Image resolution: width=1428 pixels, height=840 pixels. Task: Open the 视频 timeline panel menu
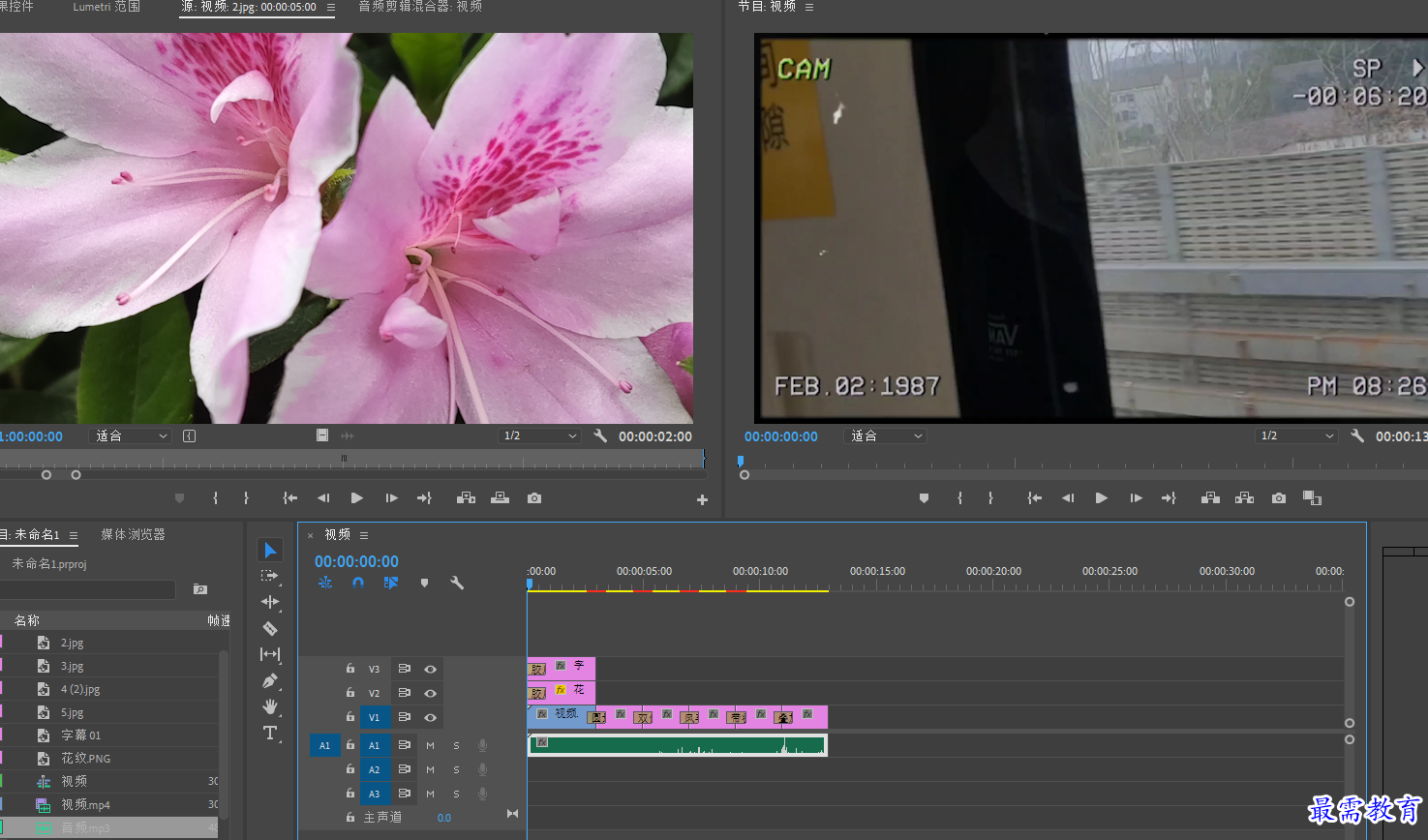(x=364, y=535)
